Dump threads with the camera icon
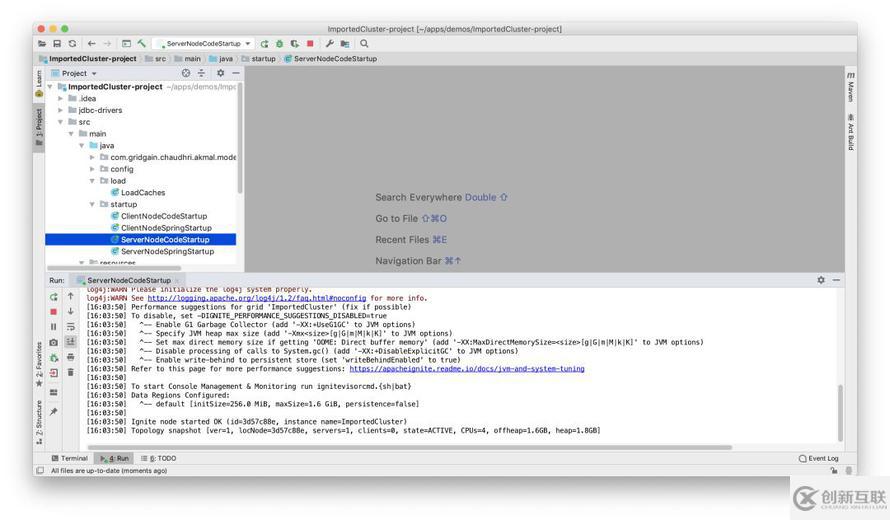Viewport: 890px width, 520px height. pyautogui.click(x=53, y=342)
